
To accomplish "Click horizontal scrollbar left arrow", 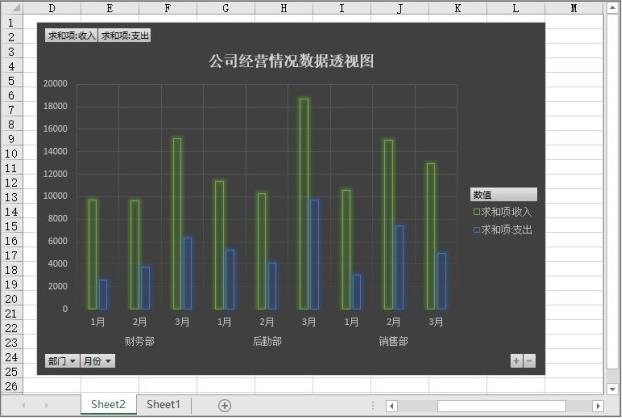I will point(392,406).
